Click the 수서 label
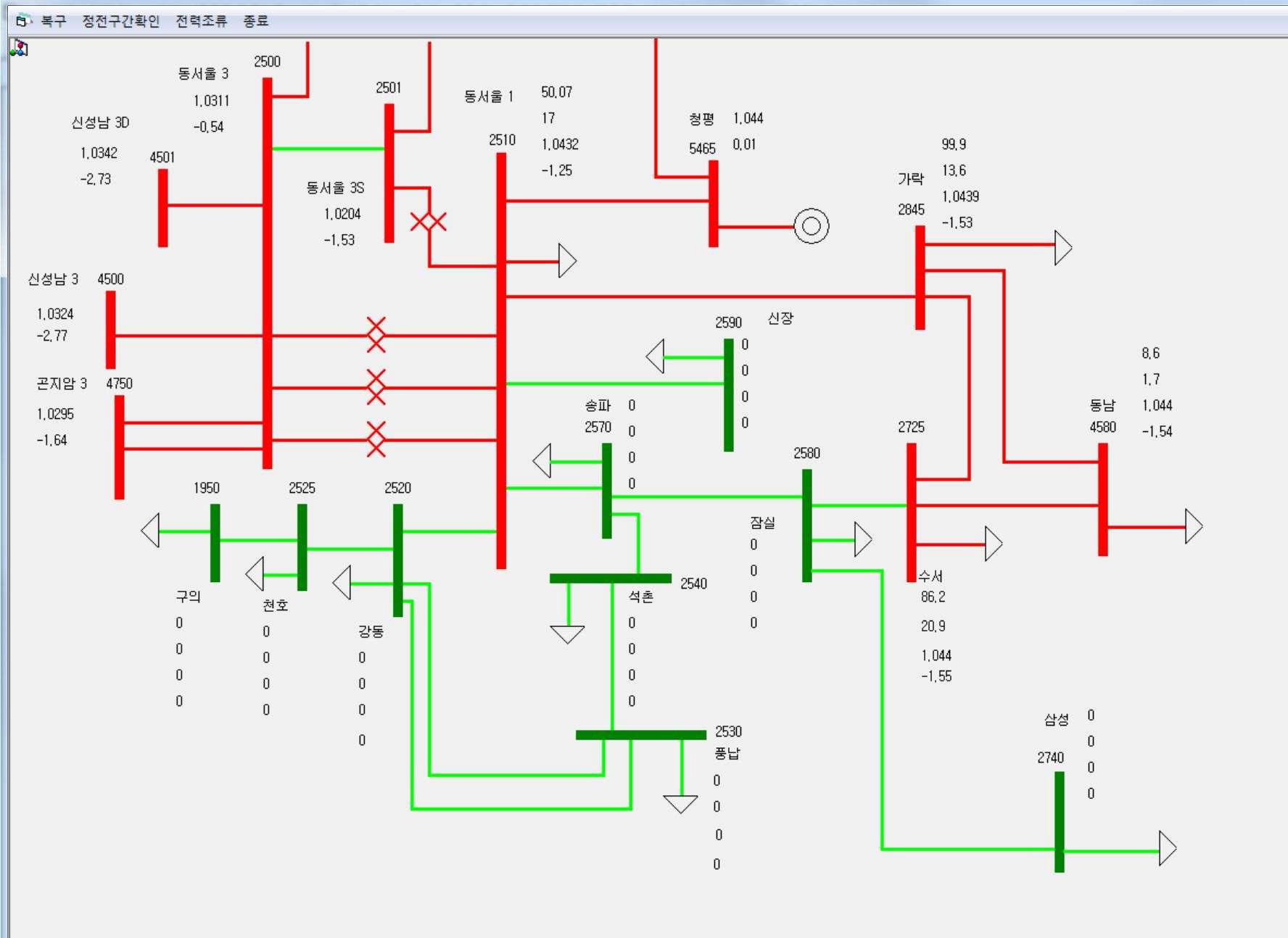This screenshot has height=938, width=1288. [x=930, y=576]
